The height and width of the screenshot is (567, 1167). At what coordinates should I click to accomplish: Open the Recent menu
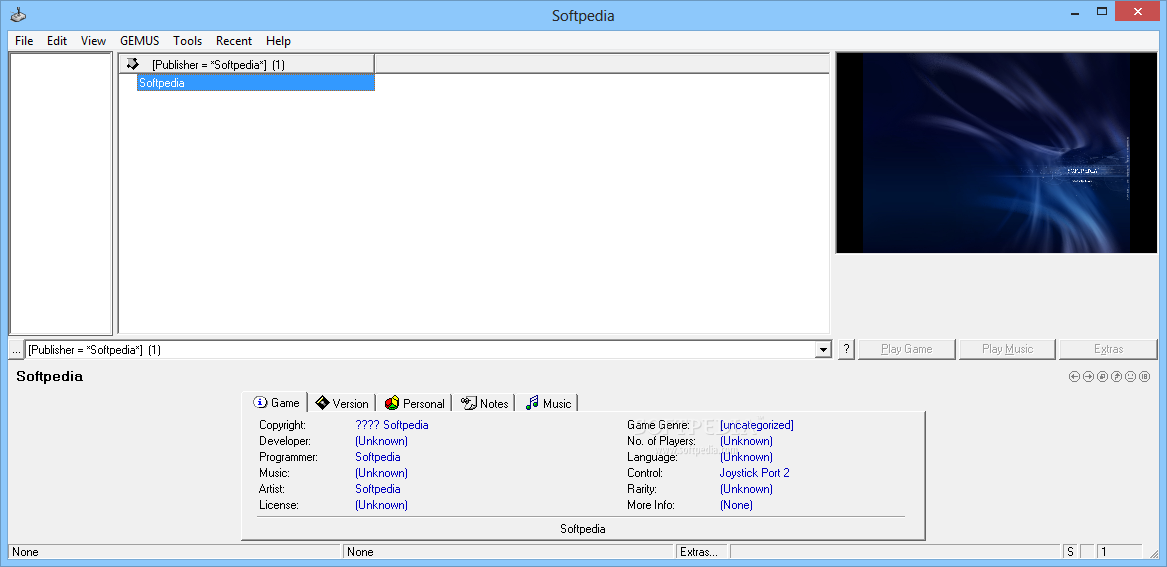tap(234, 41)
